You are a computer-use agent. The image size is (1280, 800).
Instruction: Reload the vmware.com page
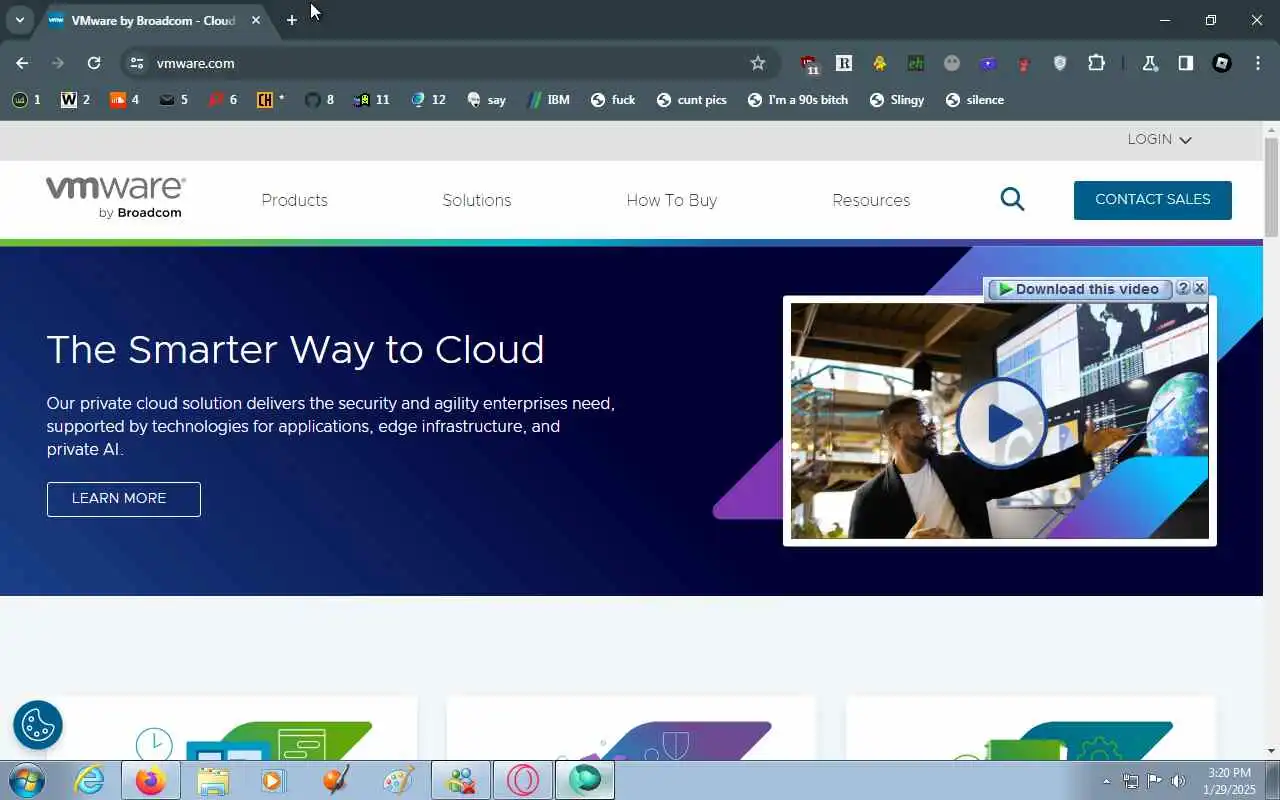pyautogui.click(x=94, y=63)
